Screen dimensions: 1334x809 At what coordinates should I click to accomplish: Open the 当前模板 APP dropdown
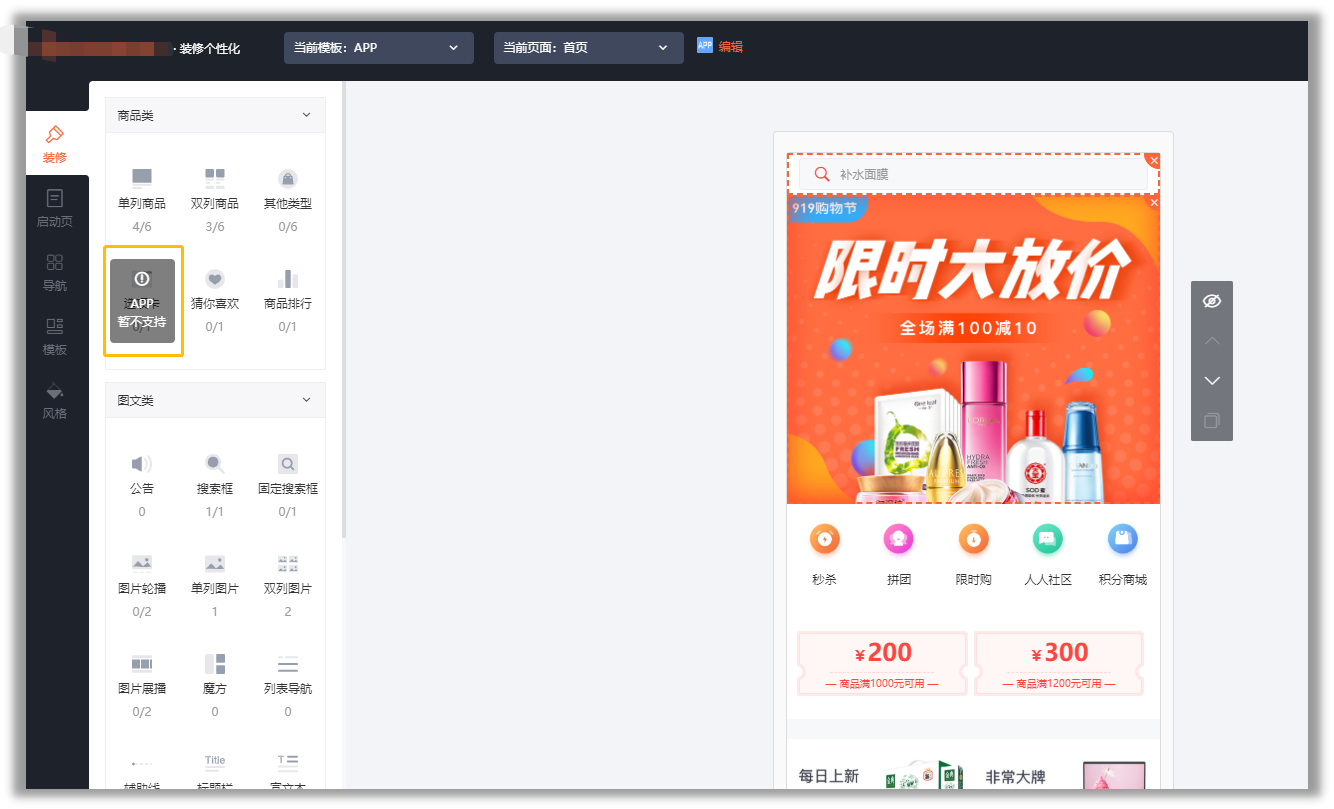[x=379, y=48]
